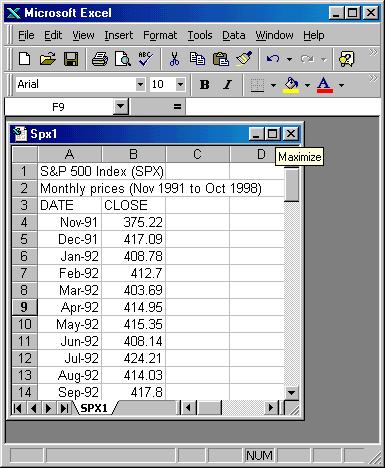Click the Undo arrow button
The height and width of the screenshot is (468, 385).
[x=273, y=59]
